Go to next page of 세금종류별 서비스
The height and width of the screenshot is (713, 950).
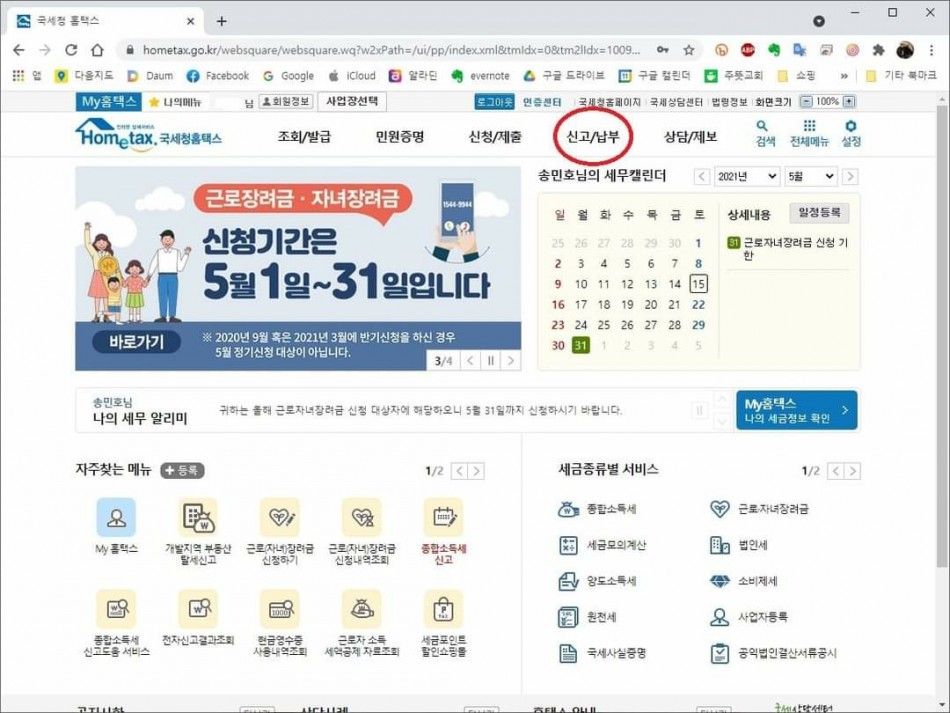[x=852, y=471]
